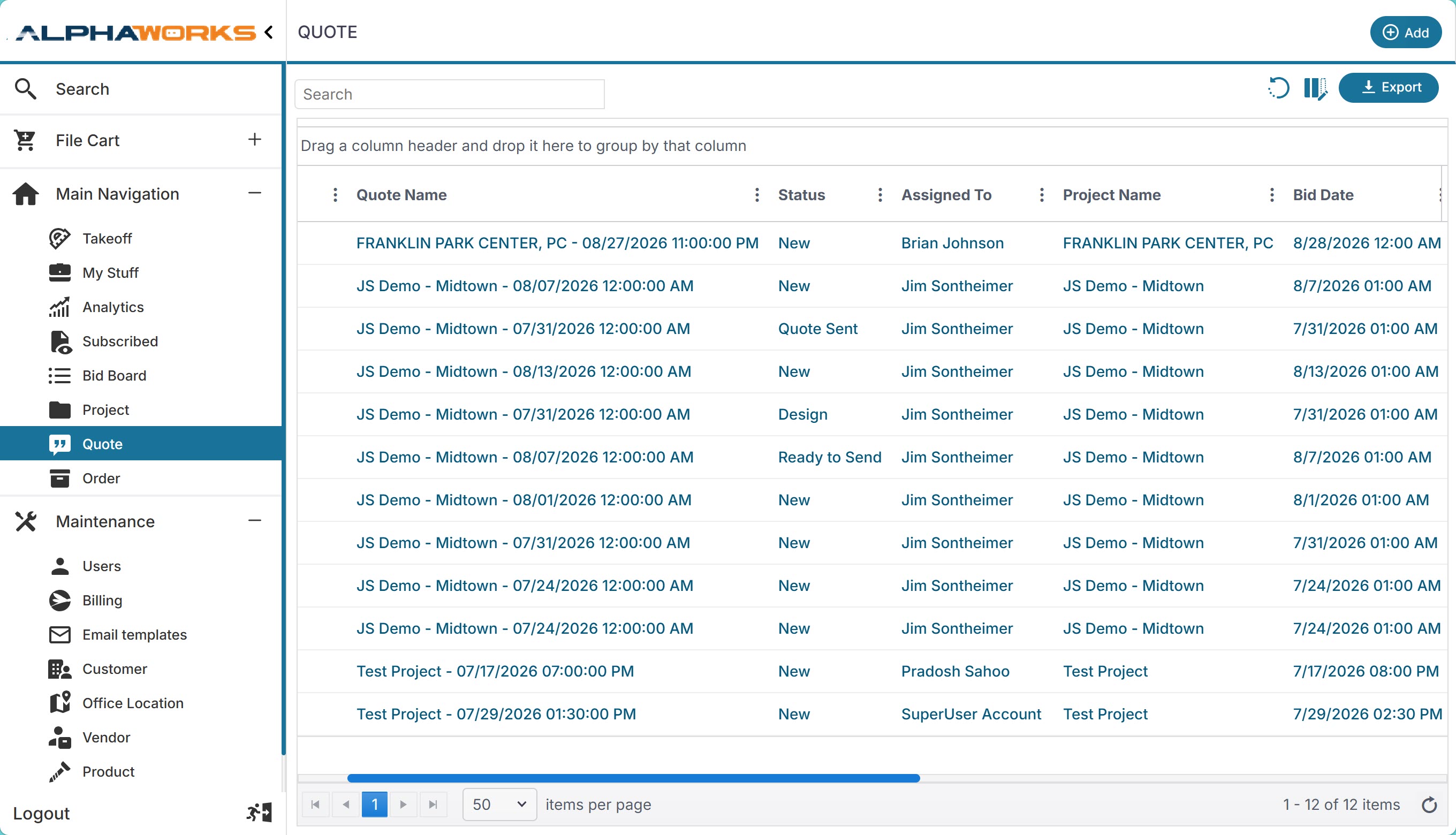Click the Subscribed document icon
The image size is (1456, 835).
coord(61,341)
